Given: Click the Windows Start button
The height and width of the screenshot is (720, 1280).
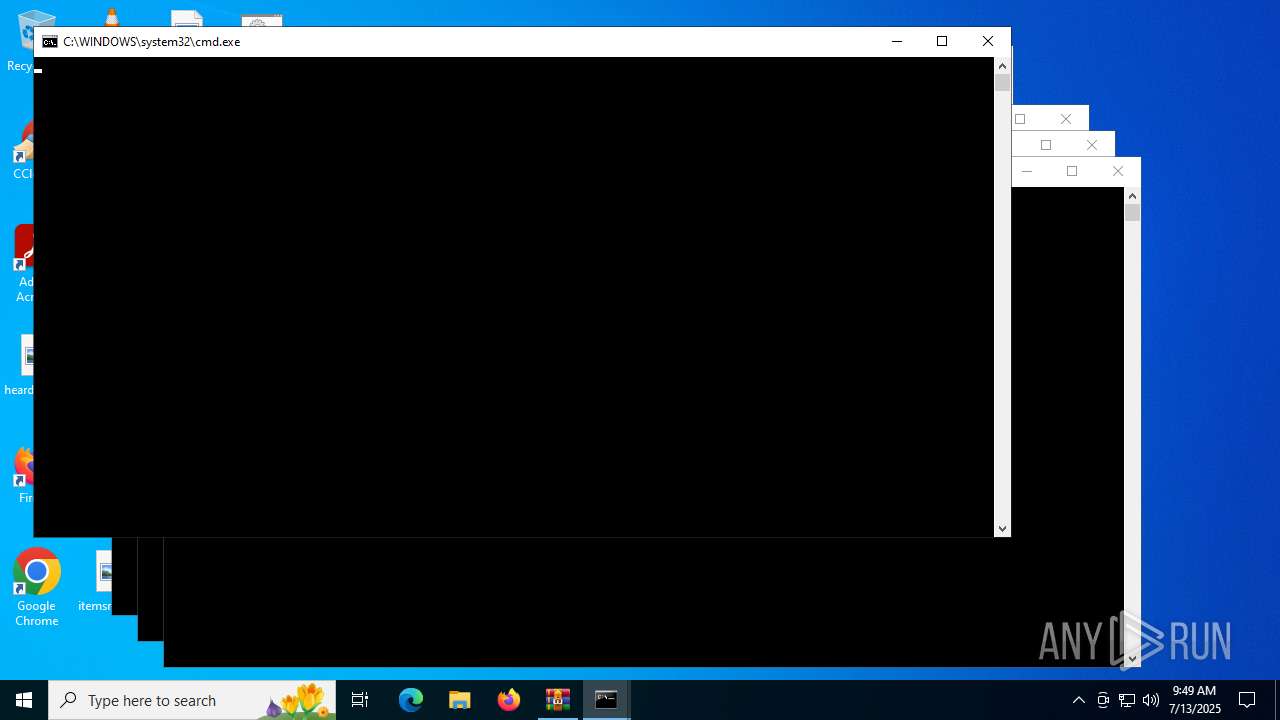Looking at the screenshot, I should (24, 700).
